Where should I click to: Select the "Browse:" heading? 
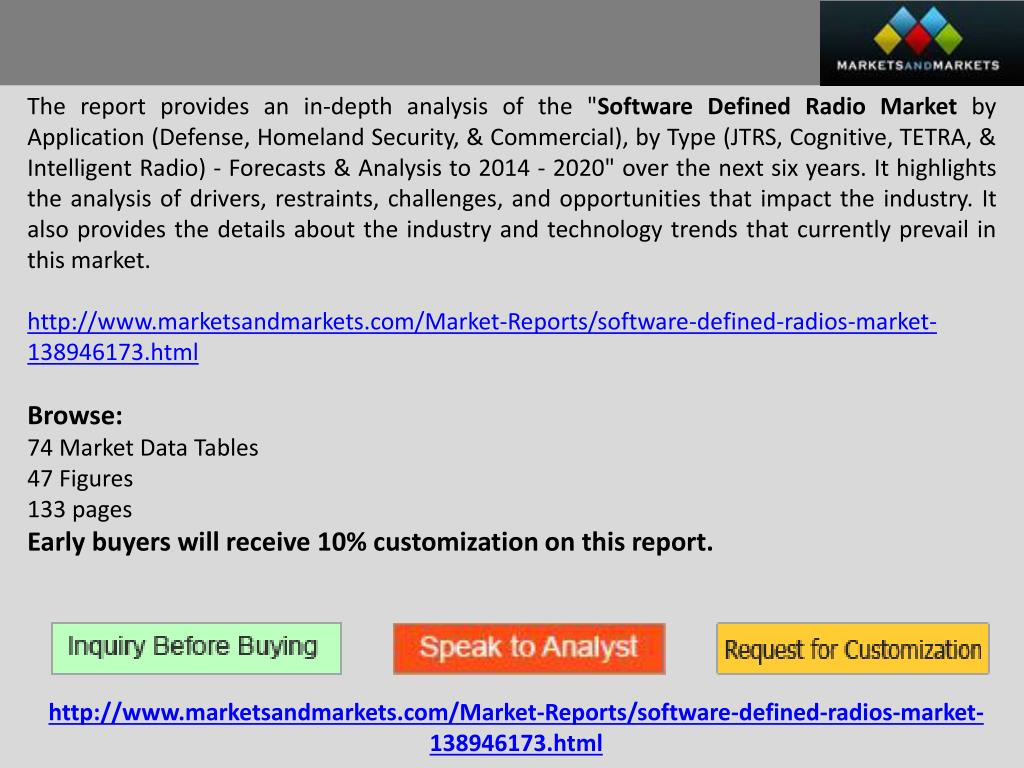click(x=75, y=415)
